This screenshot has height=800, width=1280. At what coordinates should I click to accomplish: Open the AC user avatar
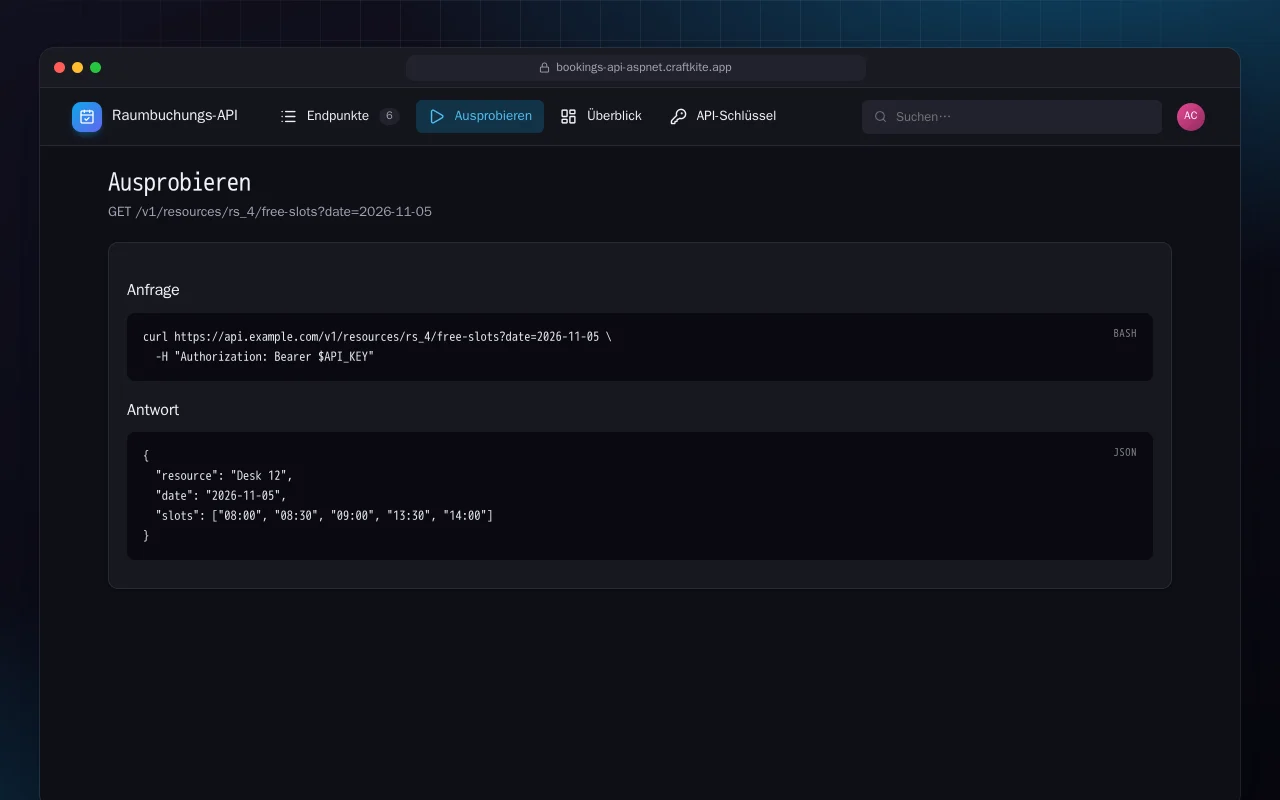click(1191, 117)
